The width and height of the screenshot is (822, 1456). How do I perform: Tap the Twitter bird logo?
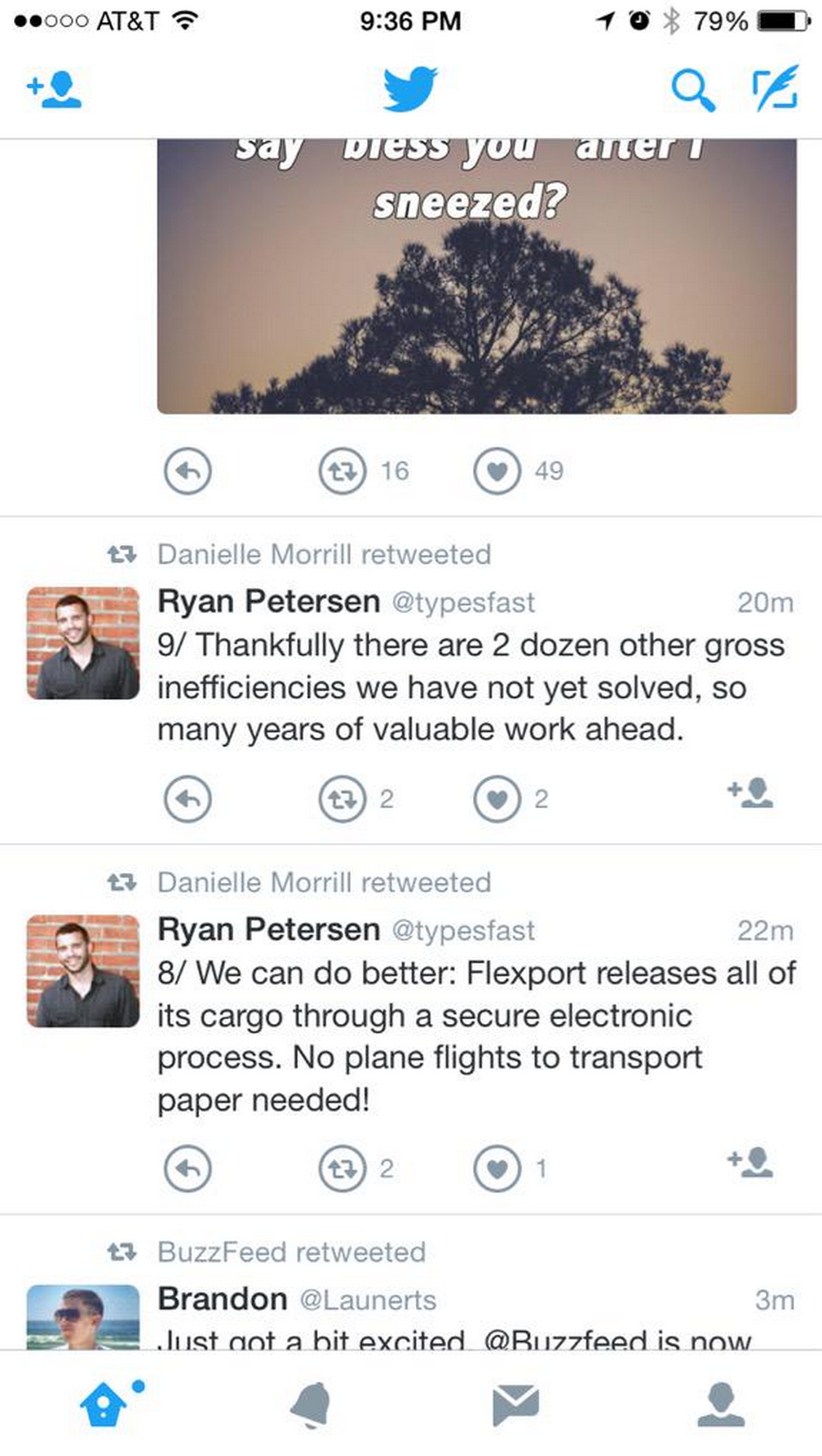[410, 89]
